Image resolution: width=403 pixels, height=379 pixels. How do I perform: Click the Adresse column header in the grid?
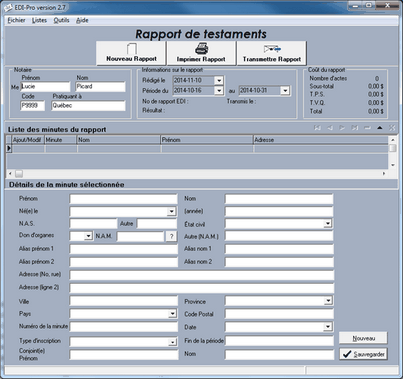(321, 140)
